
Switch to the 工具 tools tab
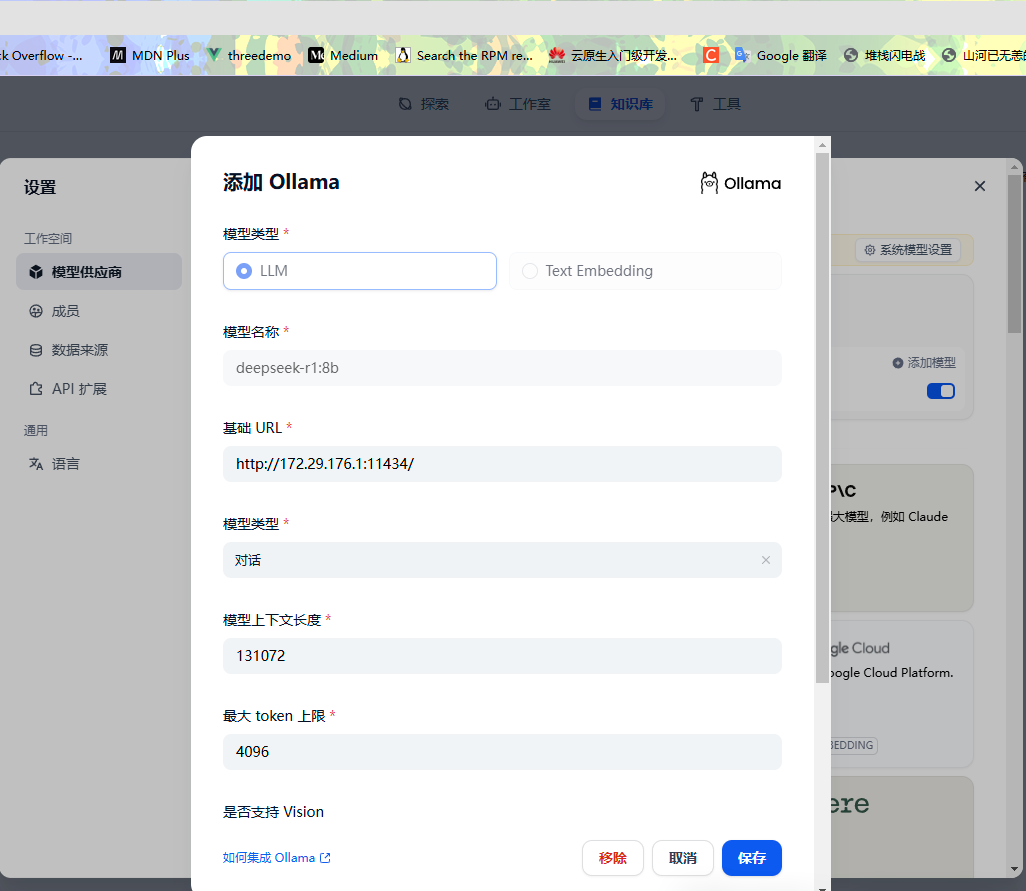pyautogui.click(x=715, y=104)
